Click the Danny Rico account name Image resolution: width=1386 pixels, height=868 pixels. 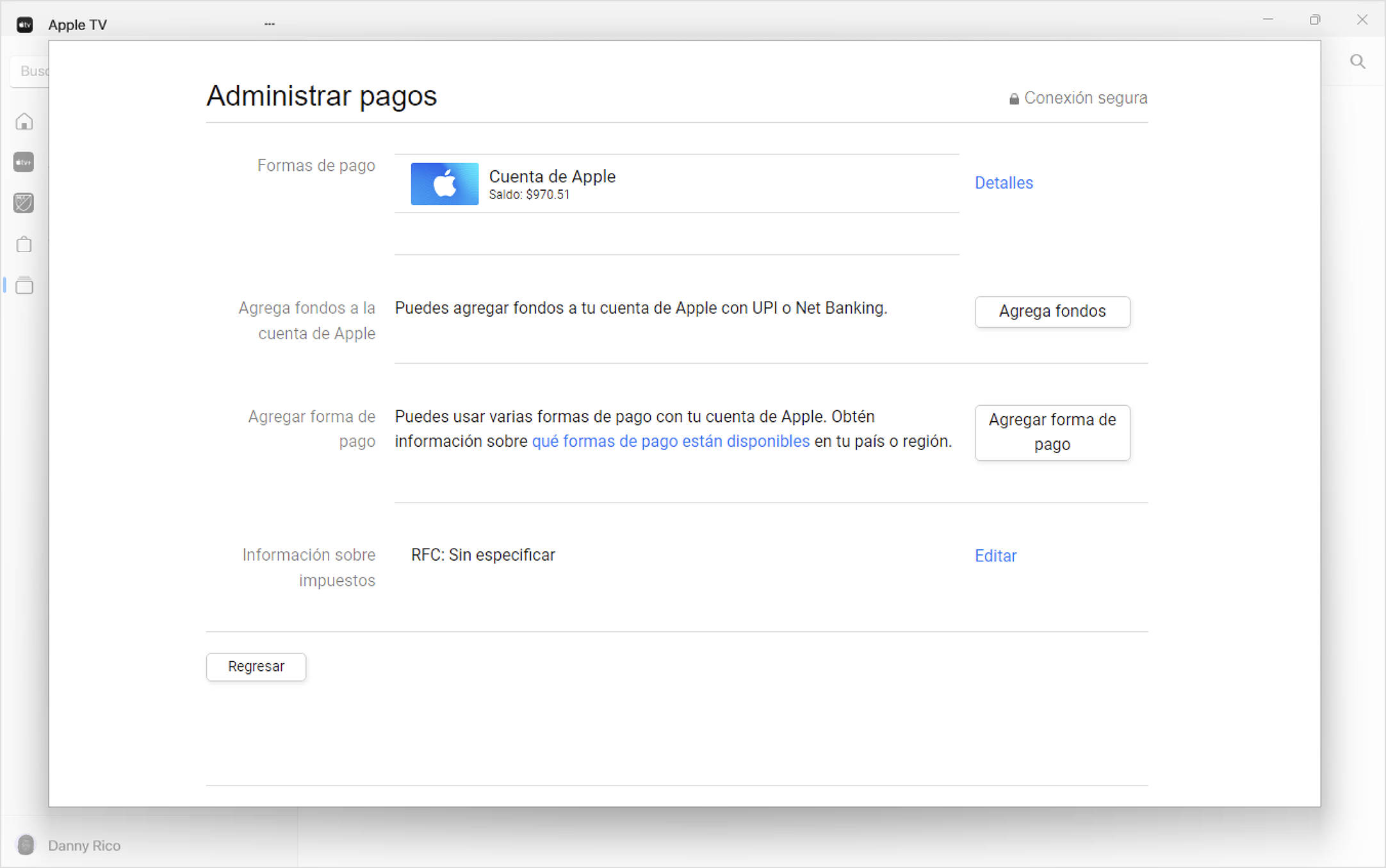click(85, 846)
